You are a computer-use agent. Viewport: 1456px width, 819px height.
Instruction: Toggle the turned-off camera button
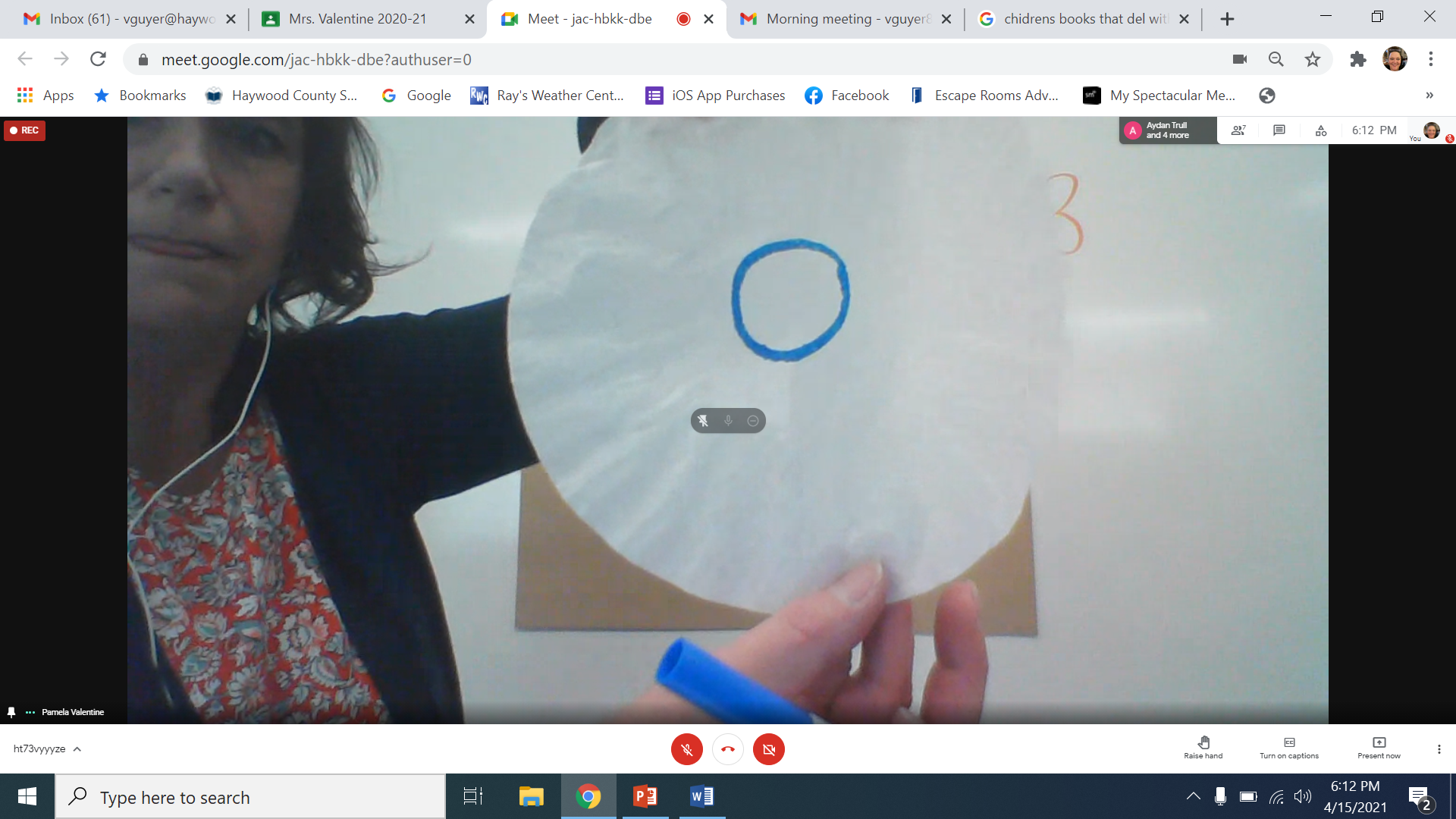769,749
